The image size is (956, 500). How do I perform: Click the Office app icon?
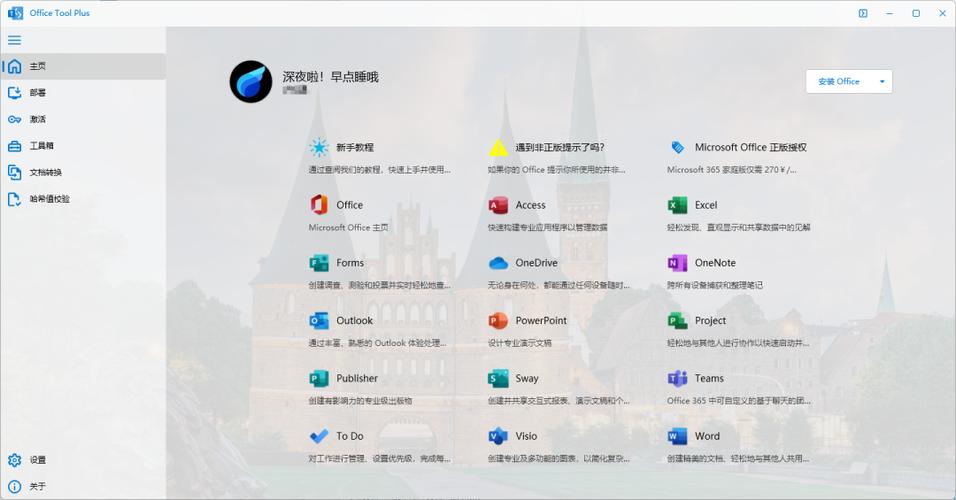click(318, 205)
